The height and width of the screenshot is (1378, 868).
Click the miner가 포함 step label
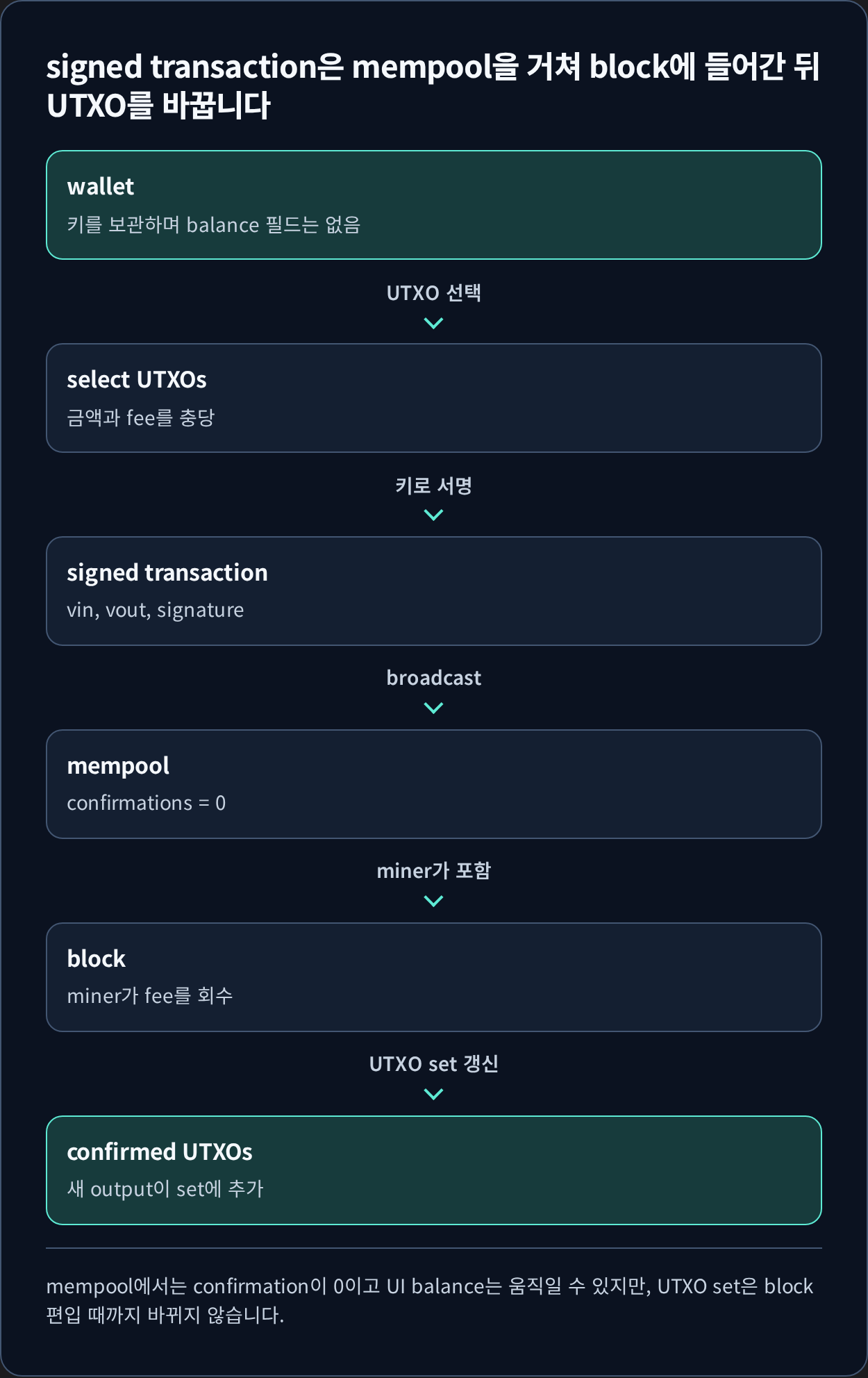433,870
